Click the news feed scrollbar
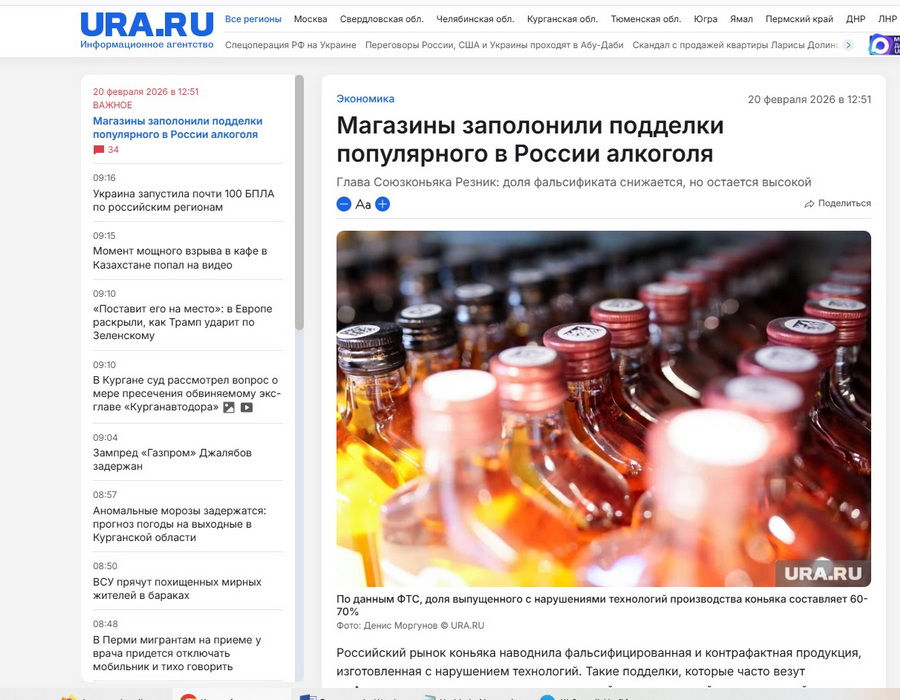 [299, 200]
